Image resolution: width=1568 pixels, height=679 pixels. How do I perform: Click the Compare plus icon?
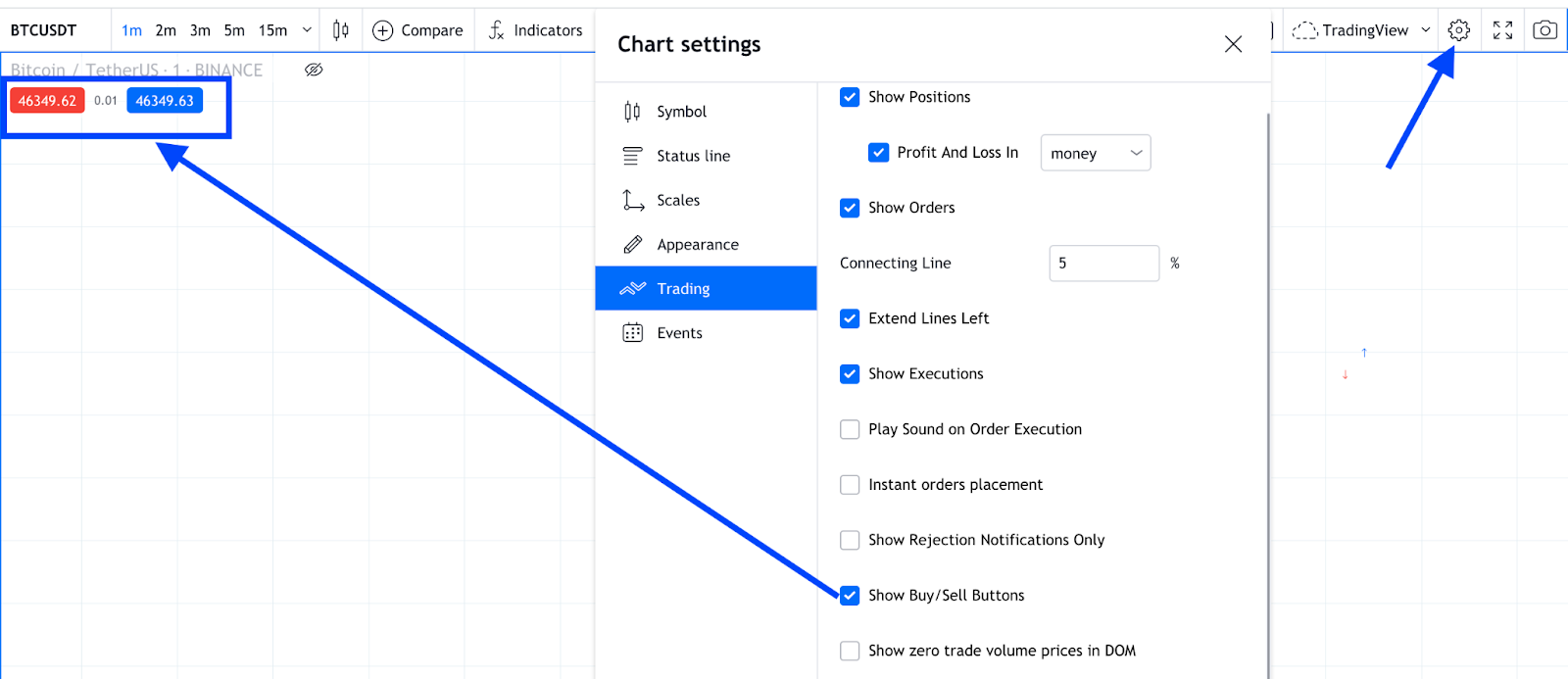(383, 30)
